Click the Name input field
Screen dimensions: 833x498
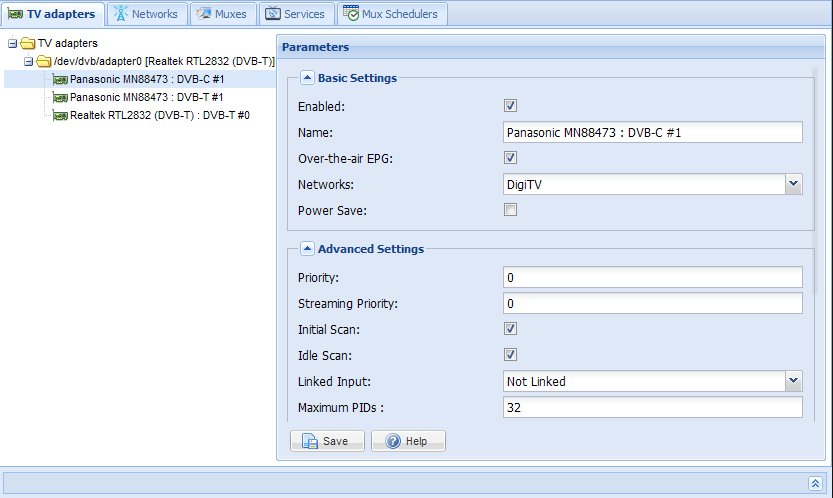652,132
